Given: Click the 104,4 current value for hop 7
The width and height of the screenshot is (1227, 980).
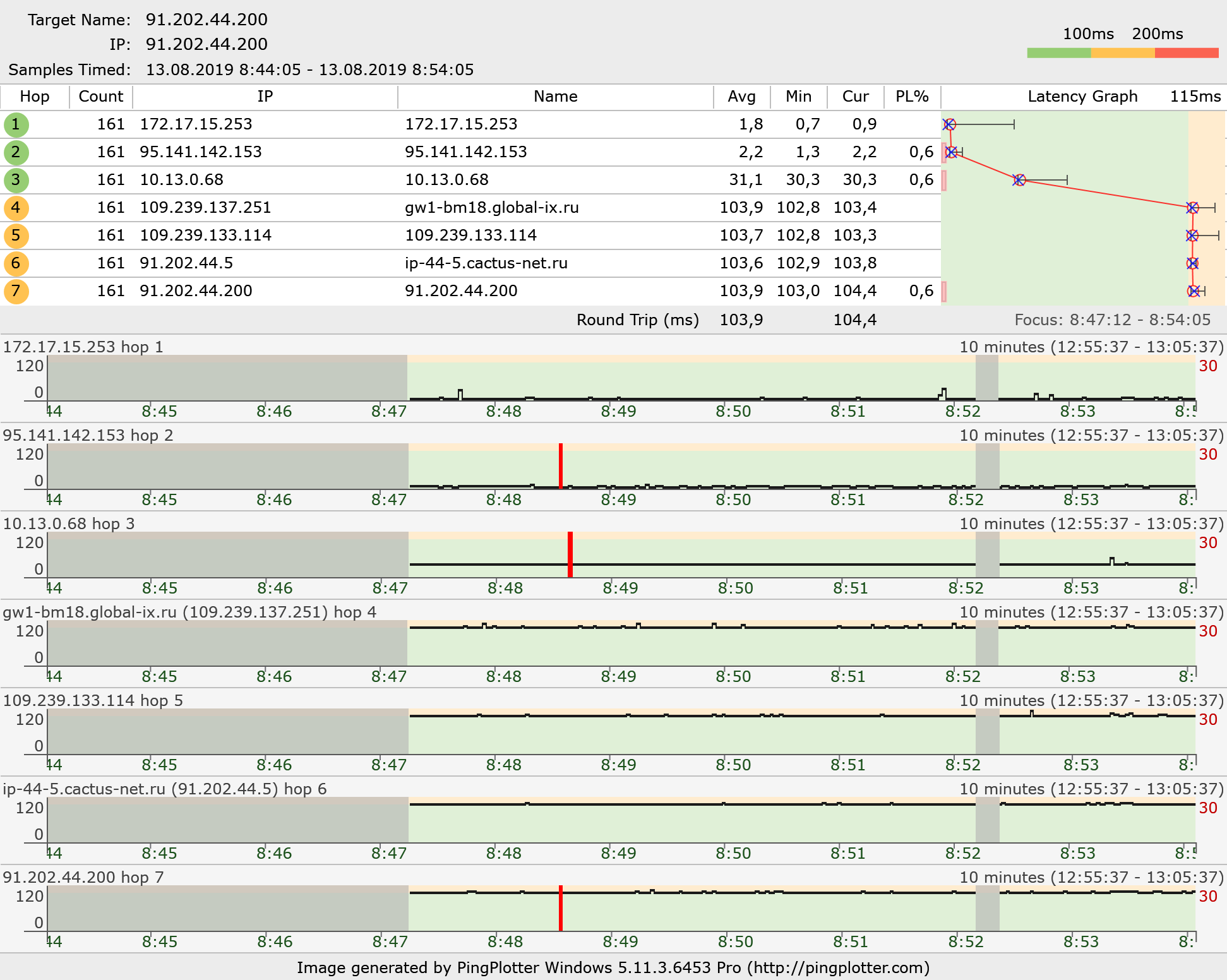Looking at the screenshot, I should pos(855,291).
